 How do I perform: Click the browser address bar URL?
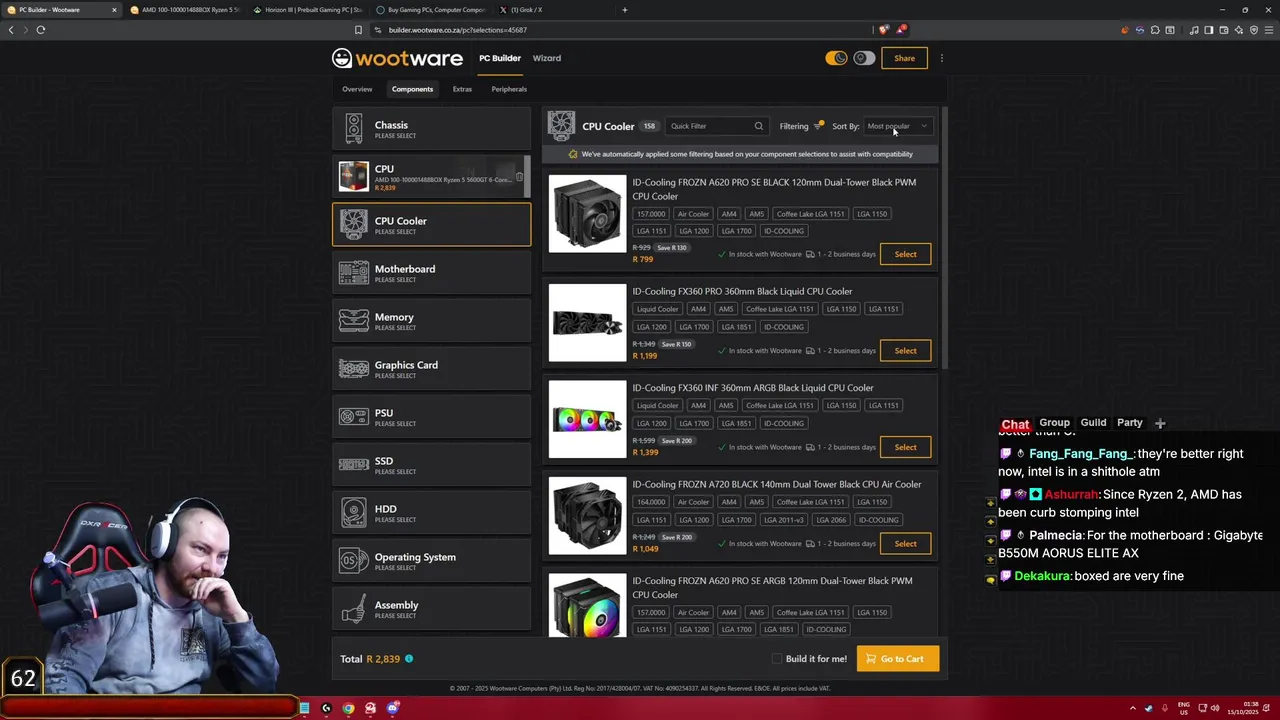point(458,30)
